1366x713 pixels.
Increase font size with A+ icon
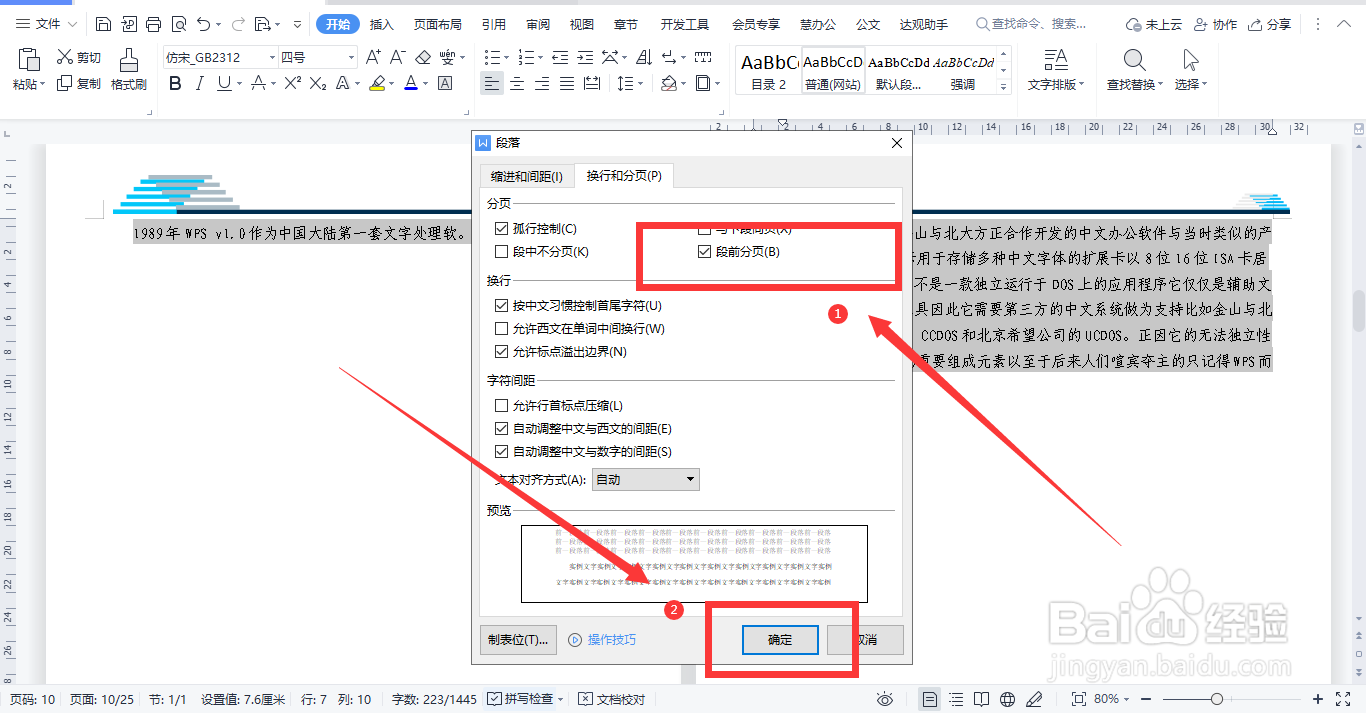coord(373,58)
